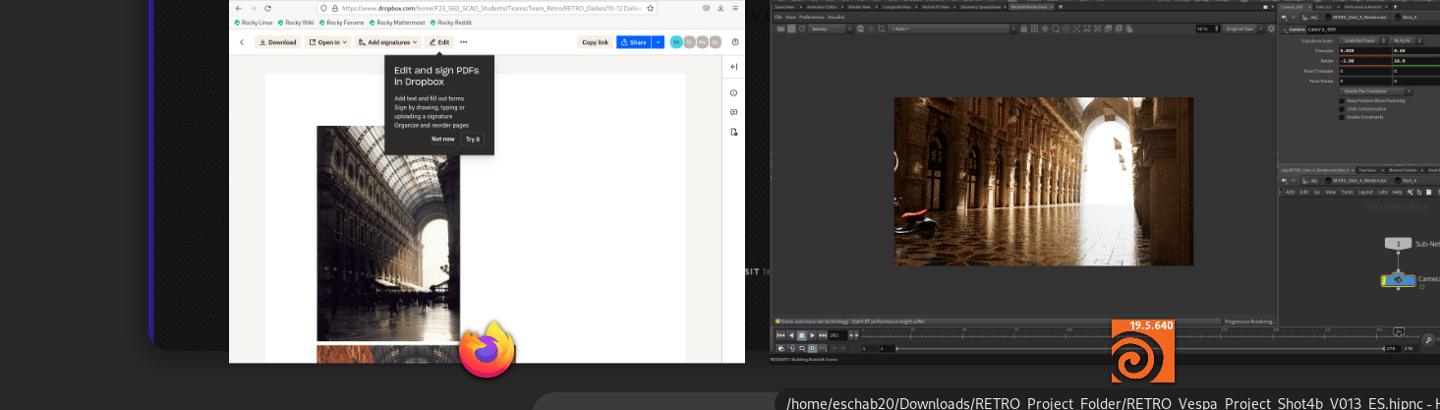Click the Firefox back arrow

pyautogui.click(x=239, y=8)
